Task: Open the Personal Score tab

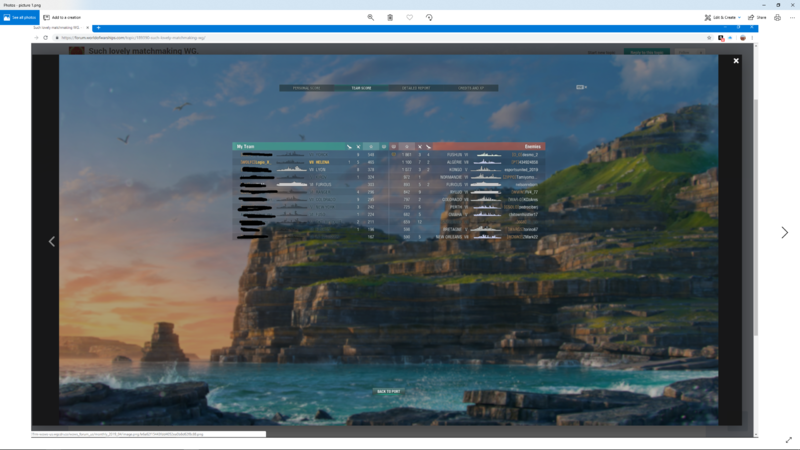Action: pyautogui.click(x=307, y=88)
